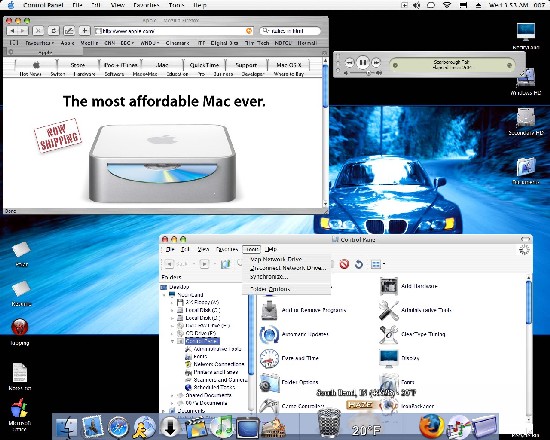Click the reload button in browser toolbar

pos(53,31)
